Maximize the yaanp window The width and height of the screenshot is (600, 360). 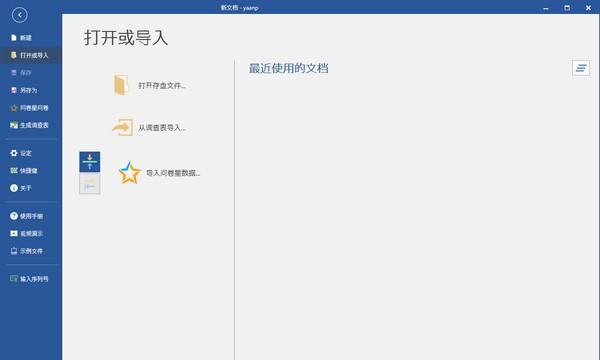pyautogui.click(x=567, y=8)
